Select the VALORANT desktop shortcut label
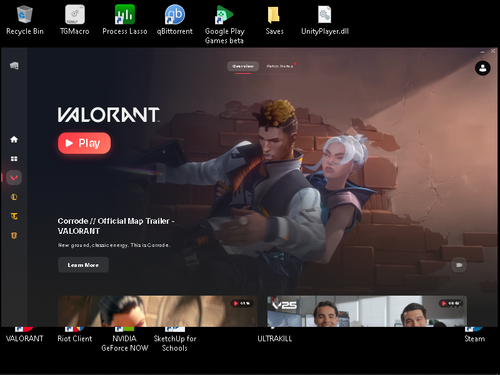This screenshot has height=375, width=500. (25, 338)
